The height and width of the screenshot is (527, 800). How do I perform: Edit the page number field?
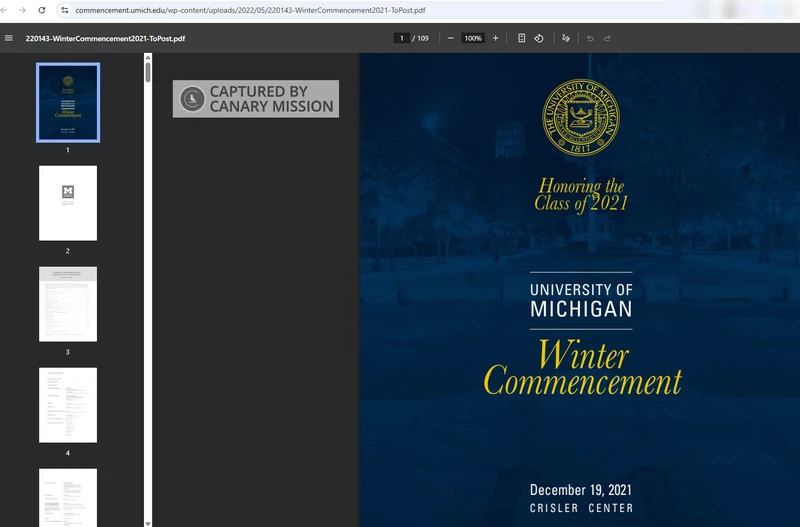point(402,38)
